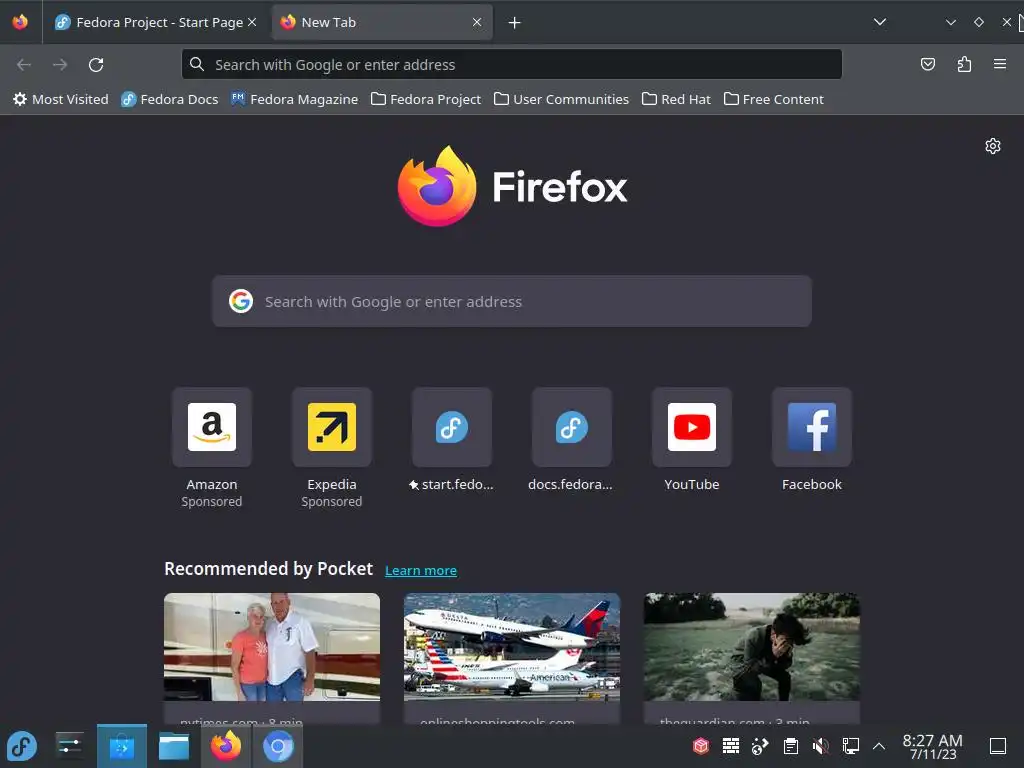
Task: Switch to Fedora Project - Start Page tab
Action: (x=155, y=22)
